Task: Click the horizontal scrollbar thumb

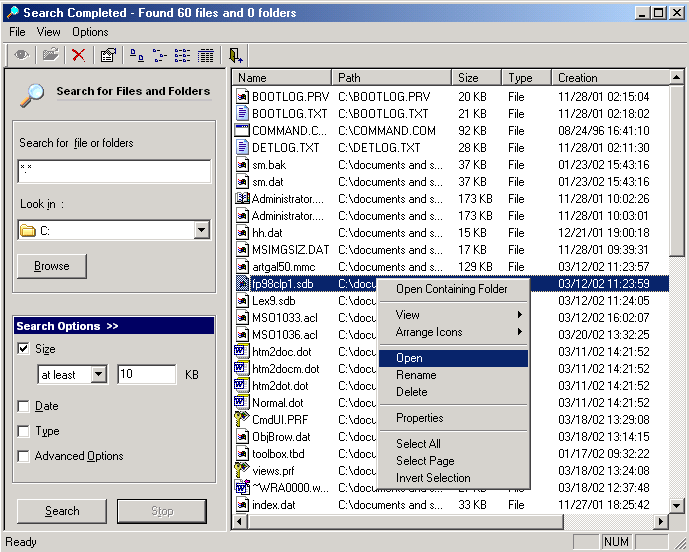Action: [406, 522]
